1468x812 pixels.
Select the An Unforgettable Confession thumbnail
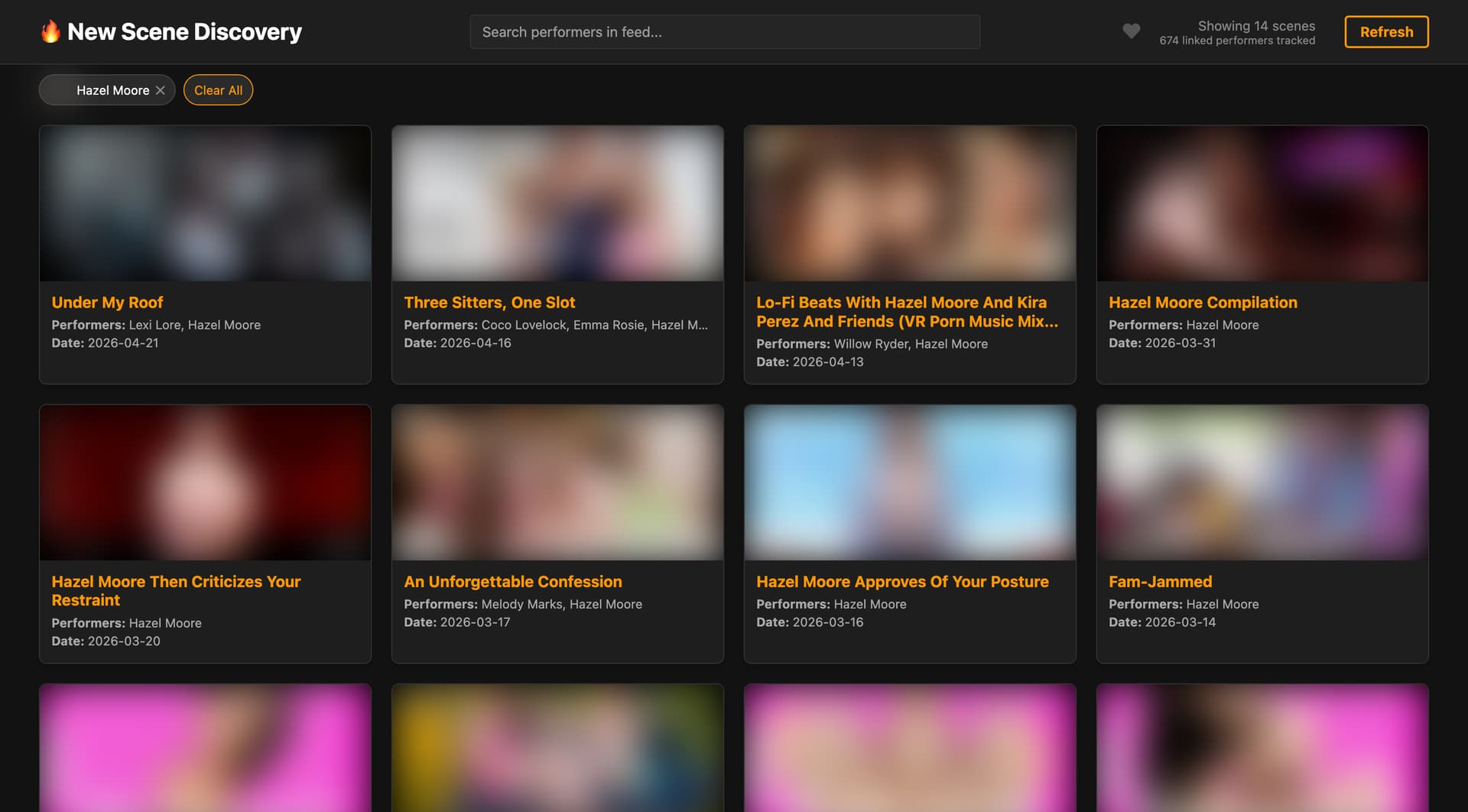(557, 482)
